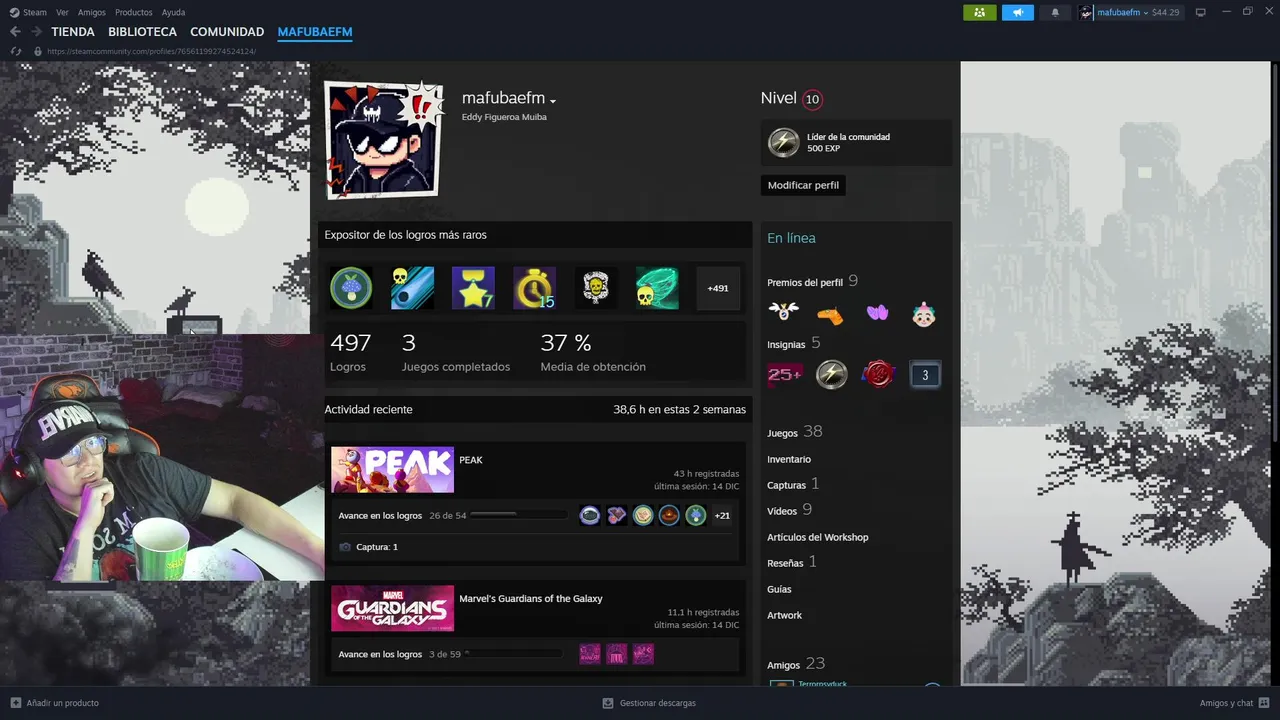
Task: Reload the page with refresh icon
Action: 15,51
